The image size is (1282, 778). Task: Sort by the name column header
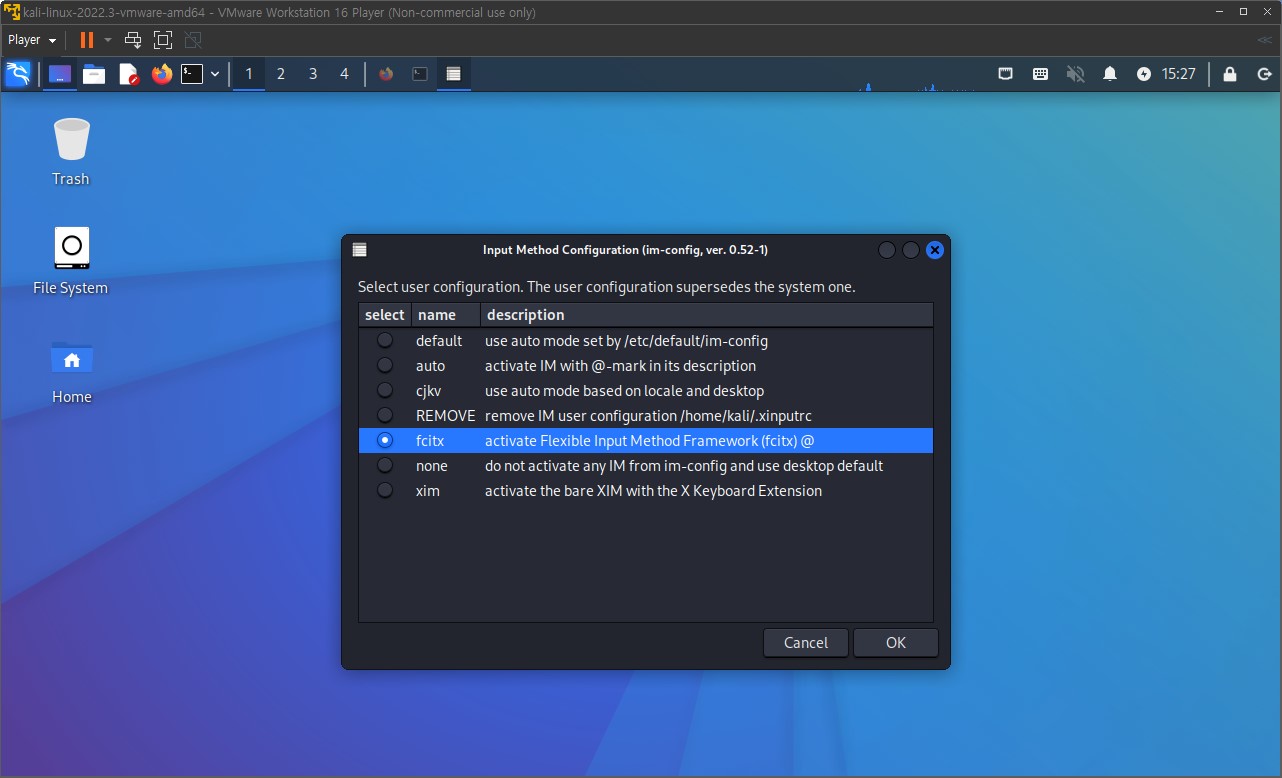(446, 315)
